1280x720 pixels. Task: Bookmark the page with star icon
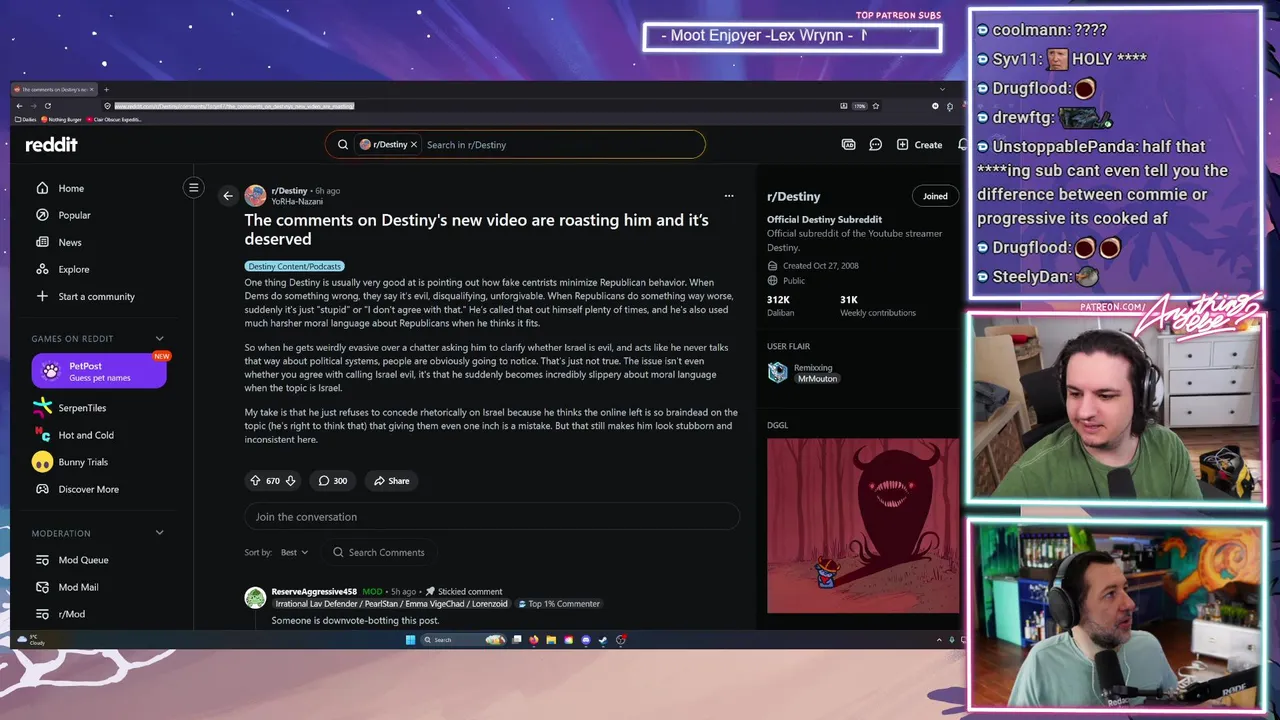coord(876,106)
